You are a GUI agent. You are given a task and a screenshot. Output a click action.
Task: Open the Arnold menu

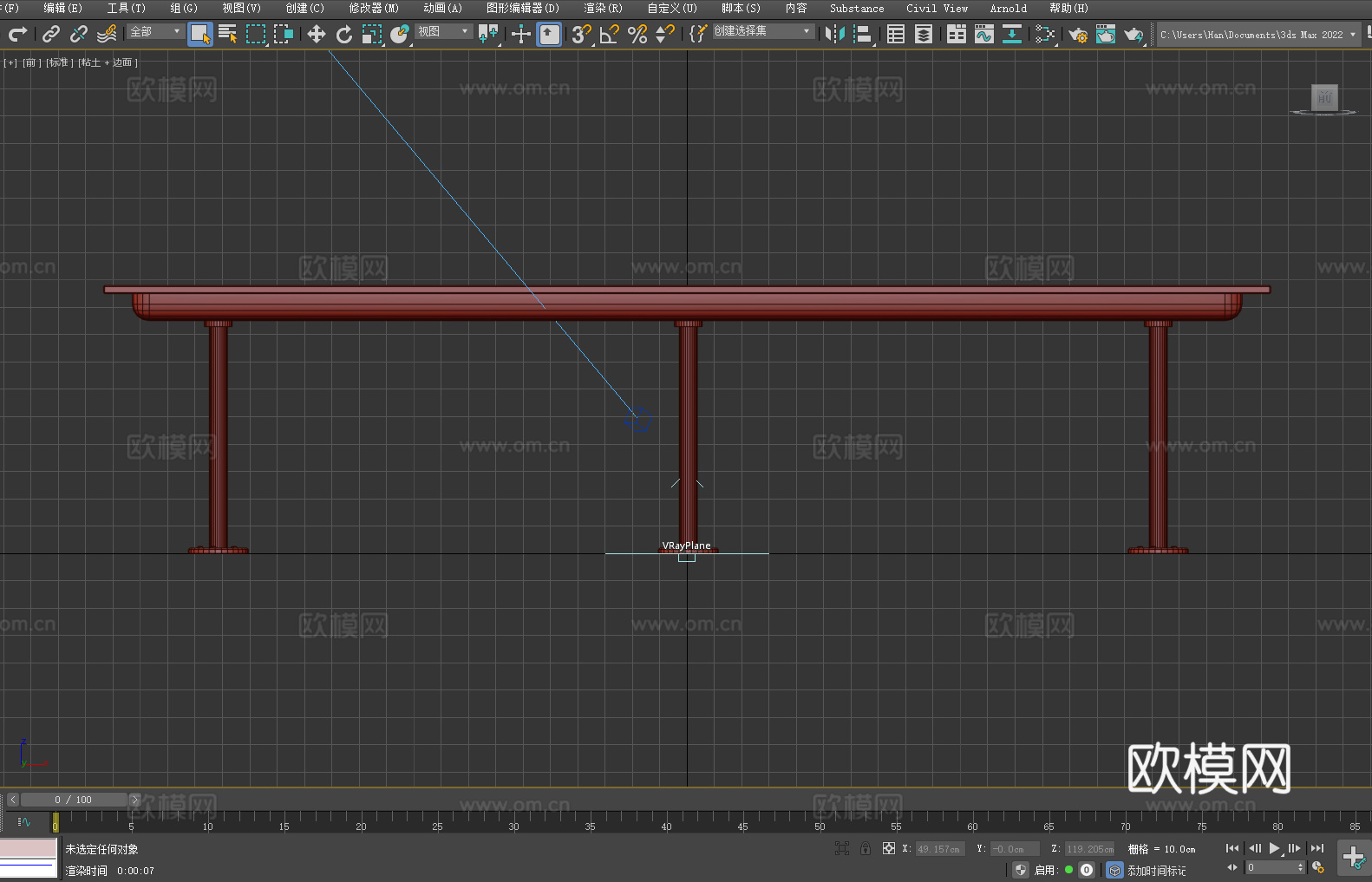coord(1008,8)
